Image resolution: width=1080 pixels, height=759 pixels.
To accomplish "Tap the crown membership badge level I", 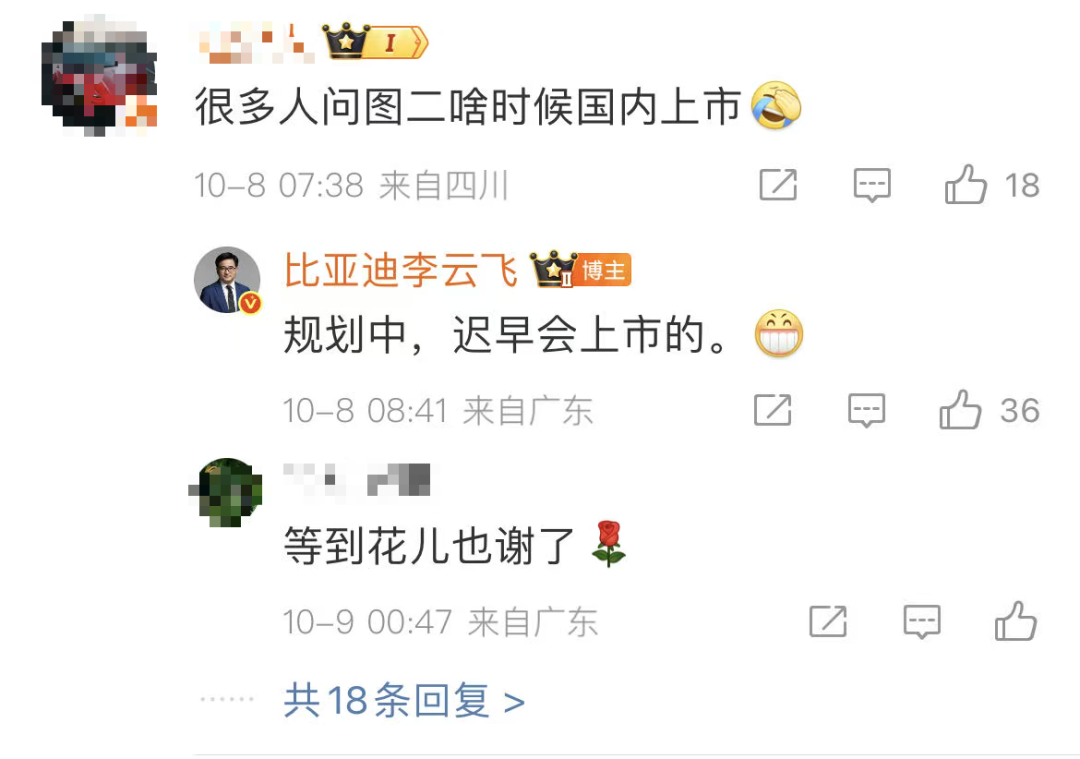I will 375,42.
